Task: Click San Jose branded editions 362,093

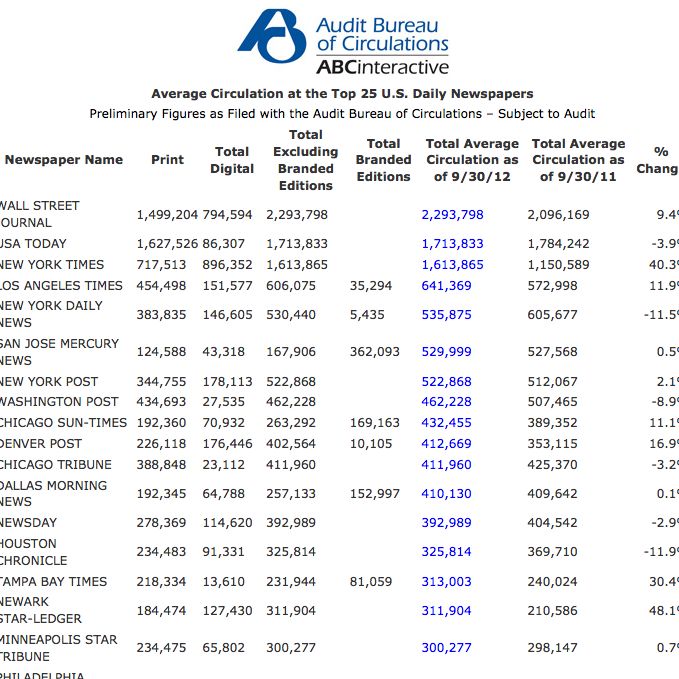Action: 375,352
